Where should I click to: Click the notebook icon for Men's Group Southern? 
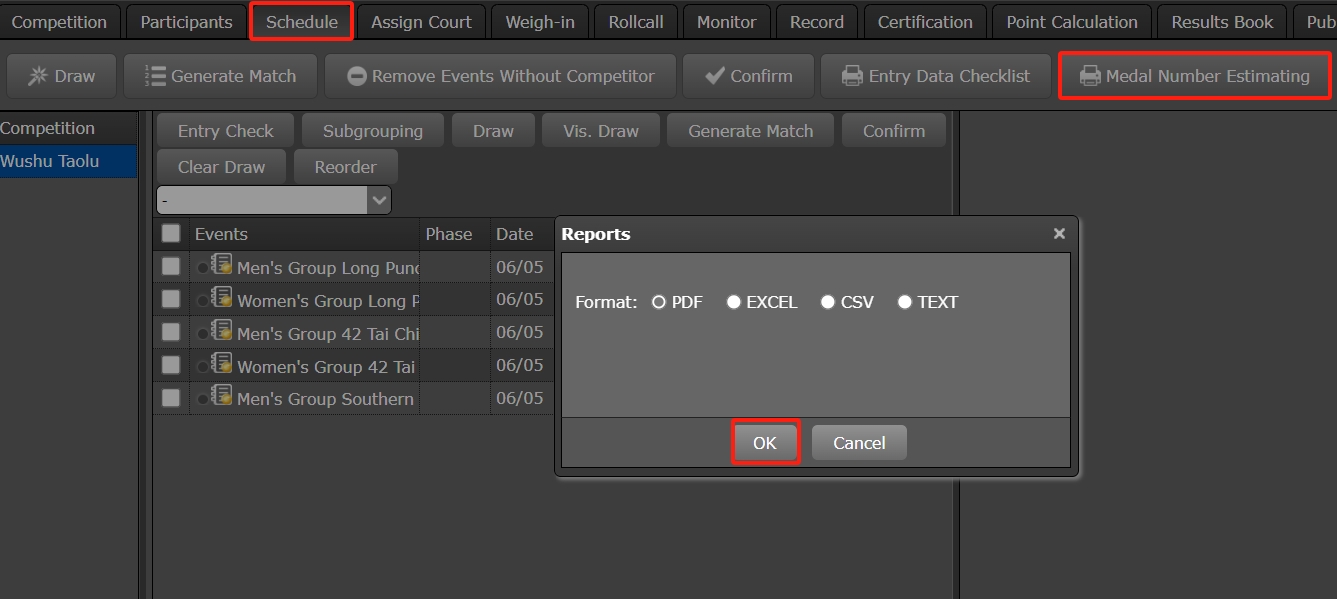222,396
